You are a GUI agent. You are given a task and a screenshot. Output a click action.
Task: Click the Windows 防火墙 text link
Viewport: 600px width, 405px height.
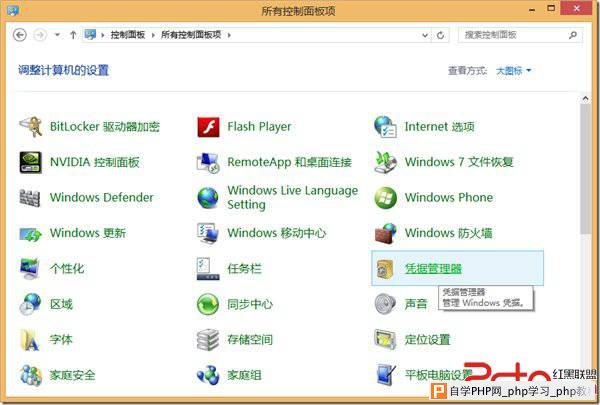coord(448,233)
